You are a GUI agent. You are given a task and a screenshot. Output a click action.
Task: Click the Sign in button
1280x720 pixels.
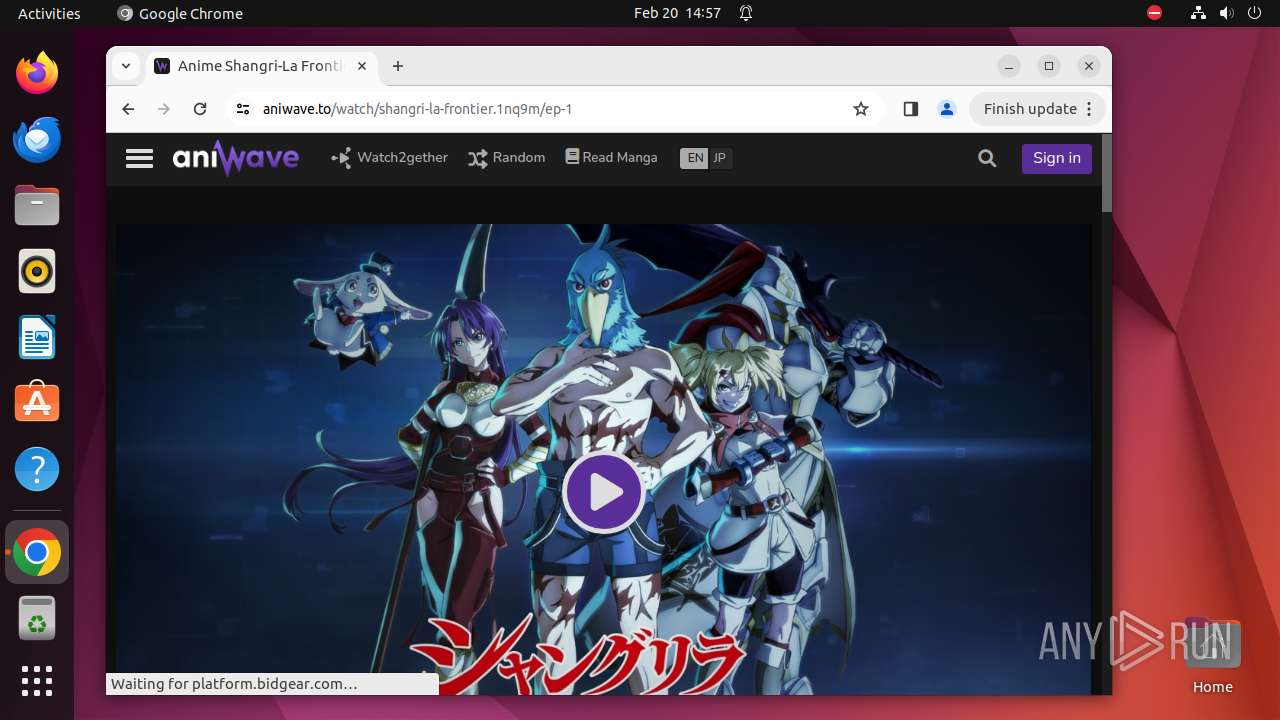[x=1057, y=158]
